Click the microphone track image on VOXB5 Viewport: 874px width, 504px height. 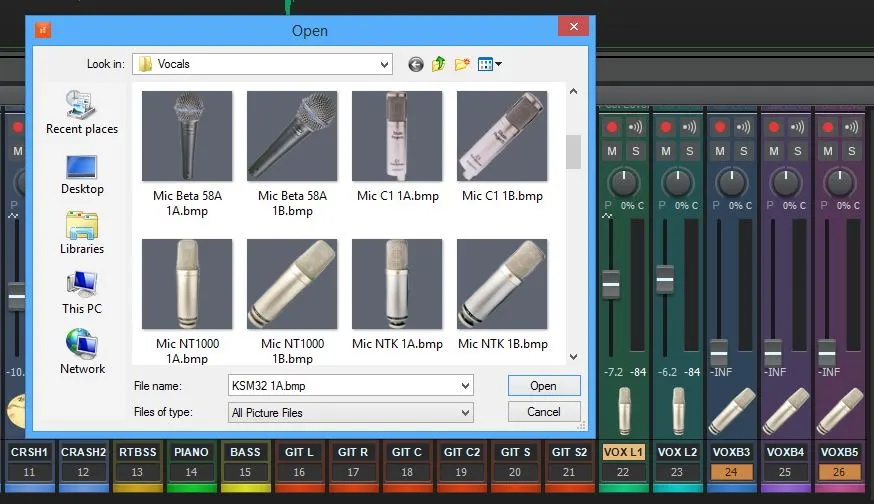click(841, 411)
